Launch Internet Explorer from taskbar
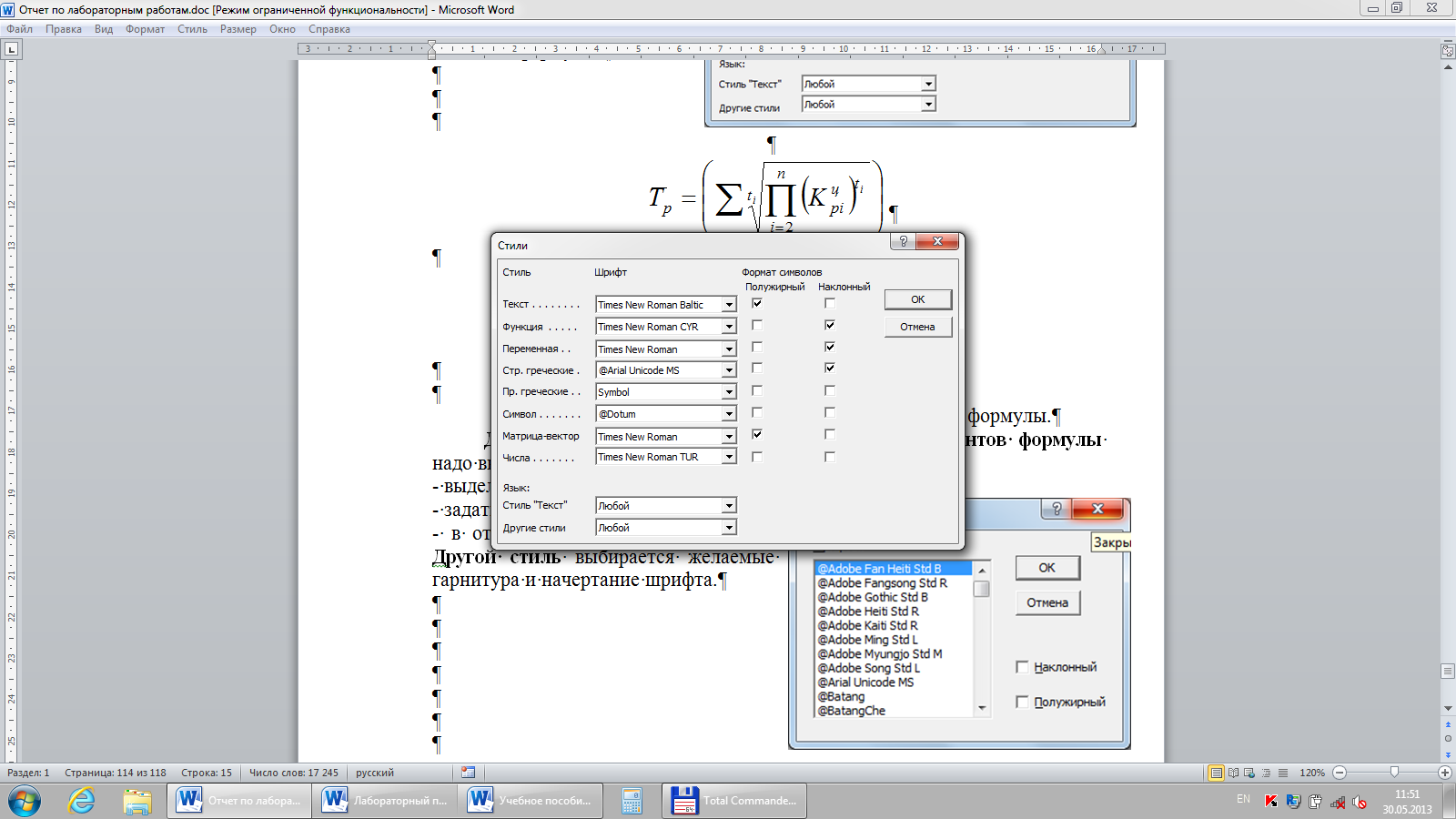Viewport: 1456px width, 819px height. tap(82, 801)
